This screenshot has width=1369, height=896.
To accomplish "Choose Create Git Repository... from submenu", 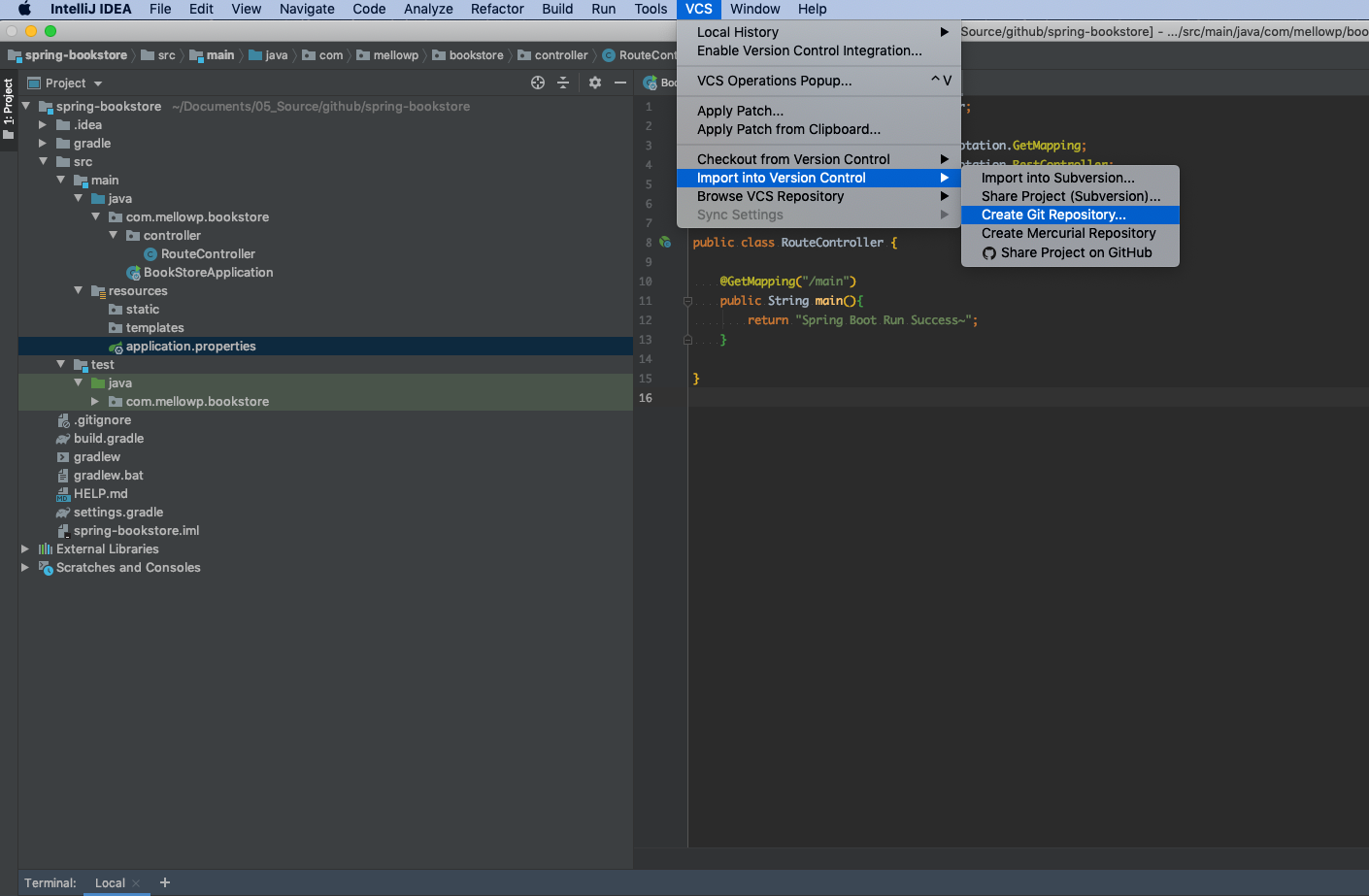I will pyautogui.click(x=1070, y=215).
